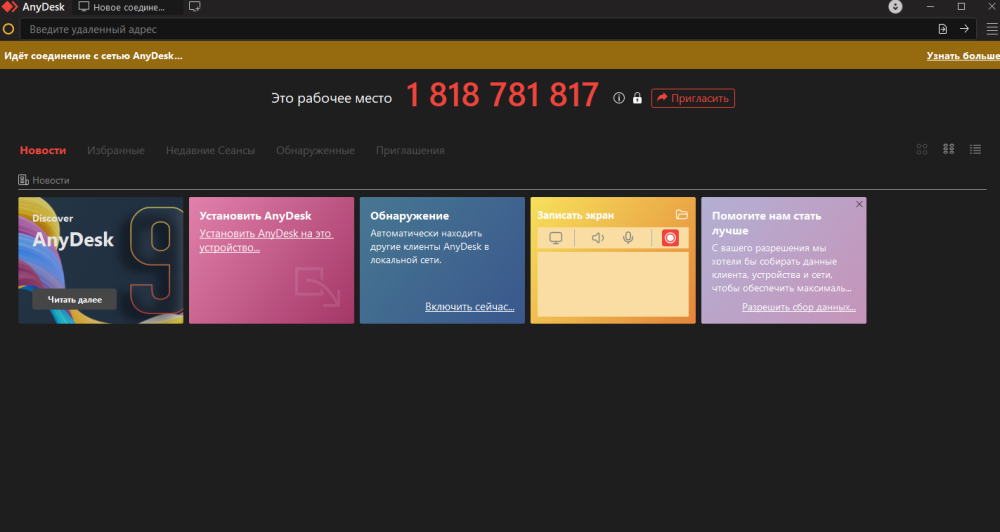Open the Недавние Сеансы tab
The image size is (1000, 532).
click(210, 151)
